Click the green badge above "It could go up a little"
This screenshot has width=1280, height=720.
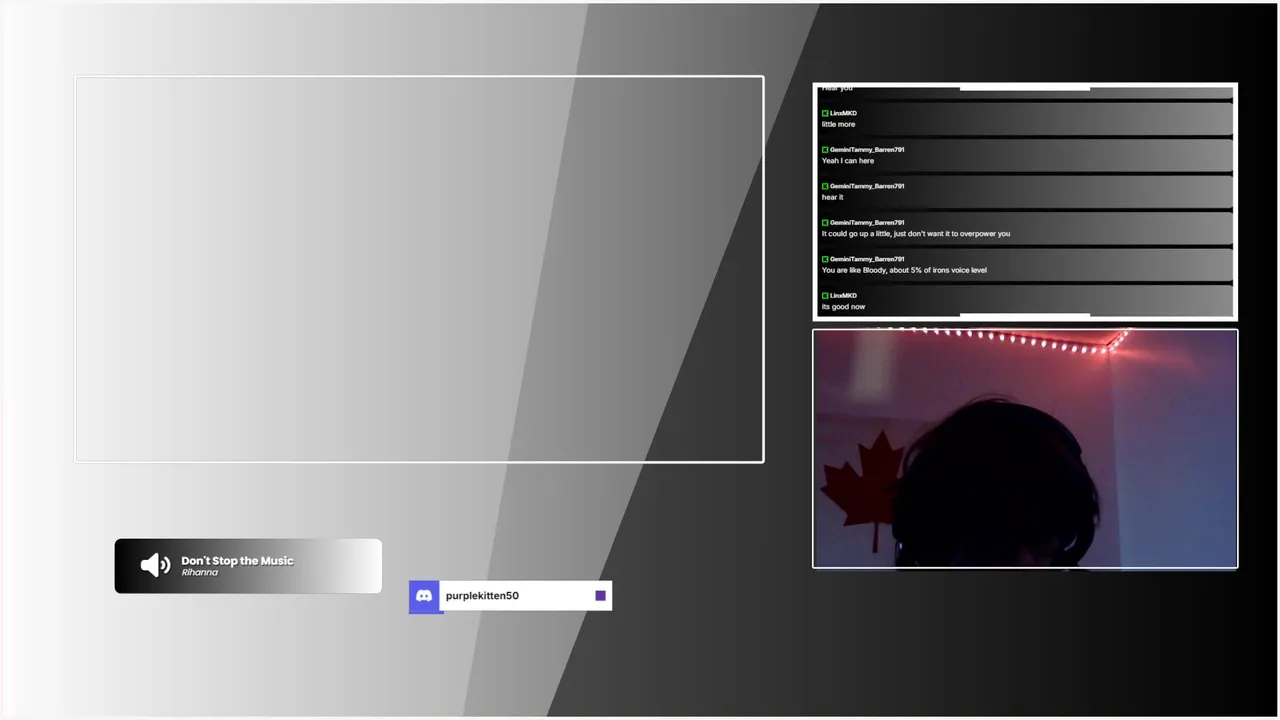coord(825,223)
